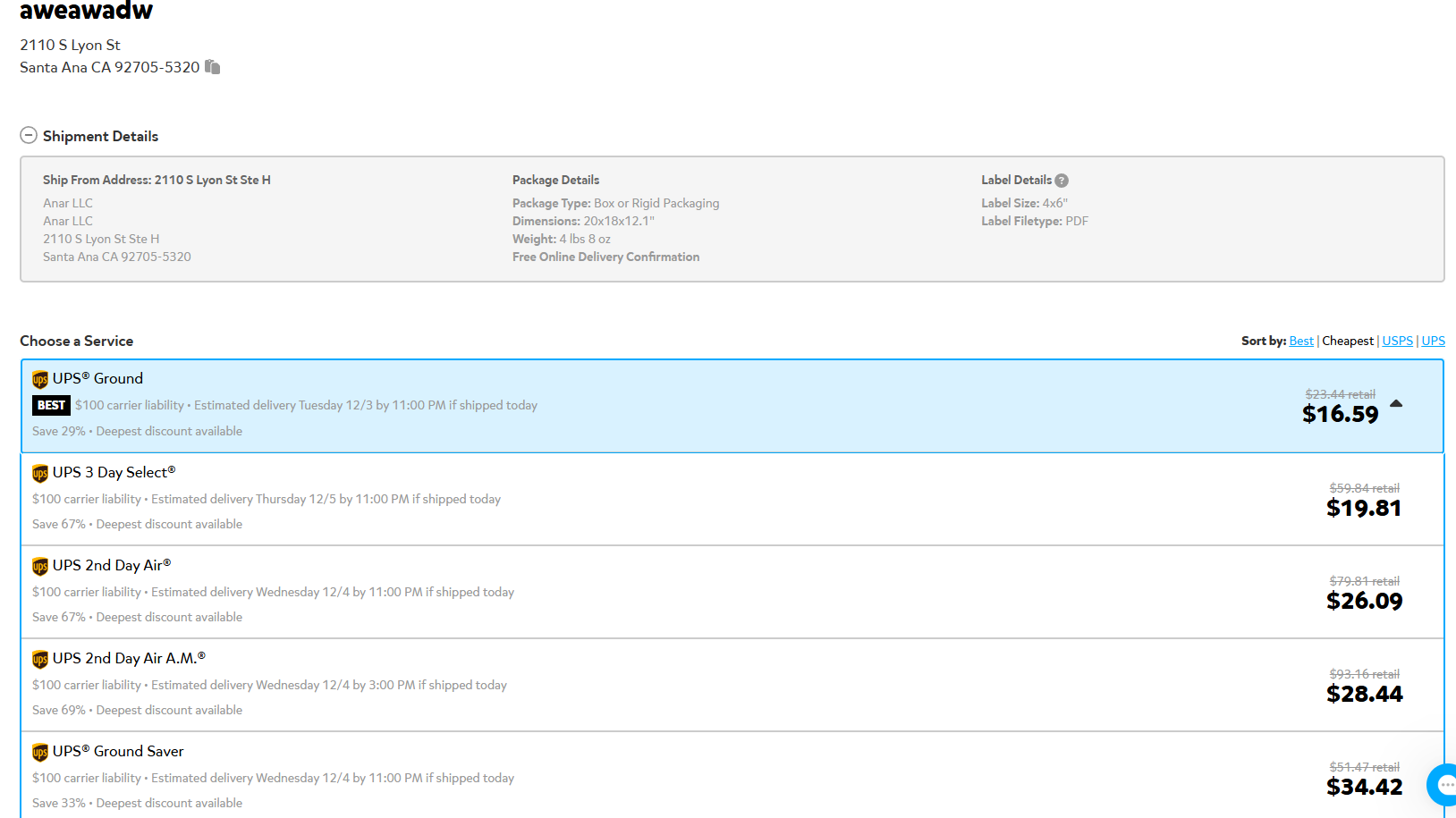Click the UPS logo beside 2nd Day Air A.M.
The height and width of the screenshot is (818, 1456).
click(x=40, y=659)
